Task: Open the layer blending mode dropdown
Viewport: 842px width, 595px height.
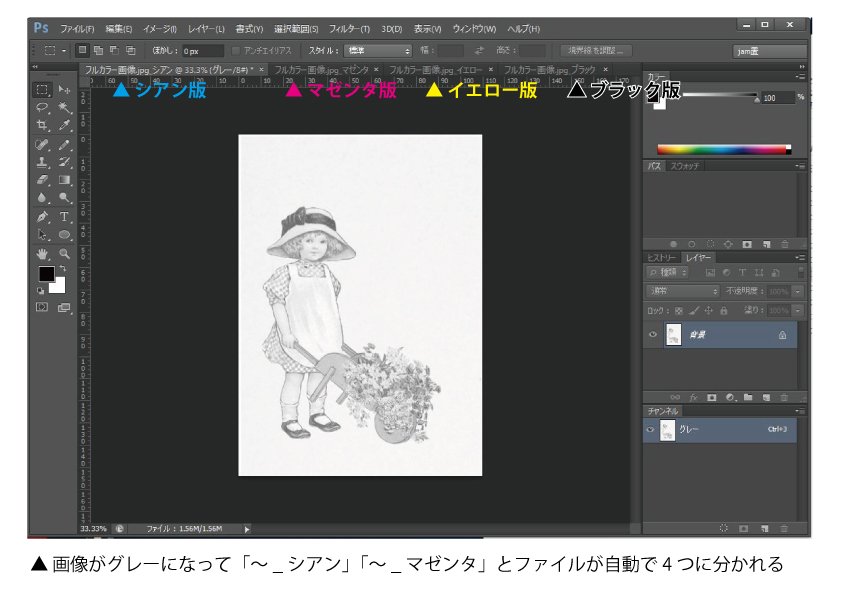Action: [683, 291]
